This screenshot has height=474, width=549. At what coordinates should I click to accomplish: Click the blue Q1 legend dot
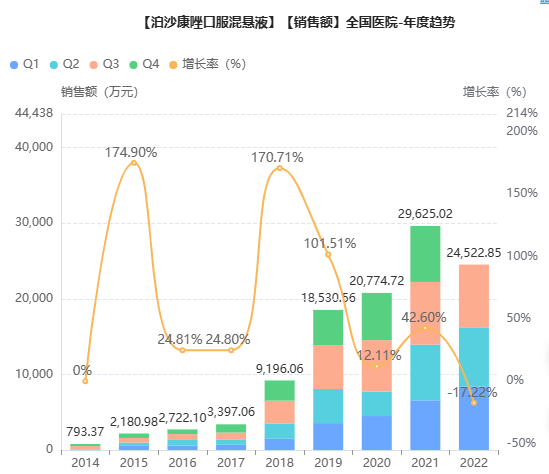[x=14, y=65]
